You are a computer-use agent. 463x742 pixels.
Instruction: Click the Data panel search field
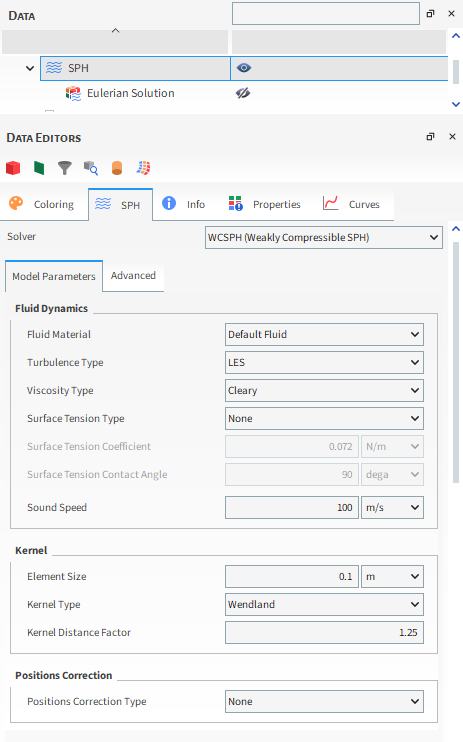tap(326, 14)
